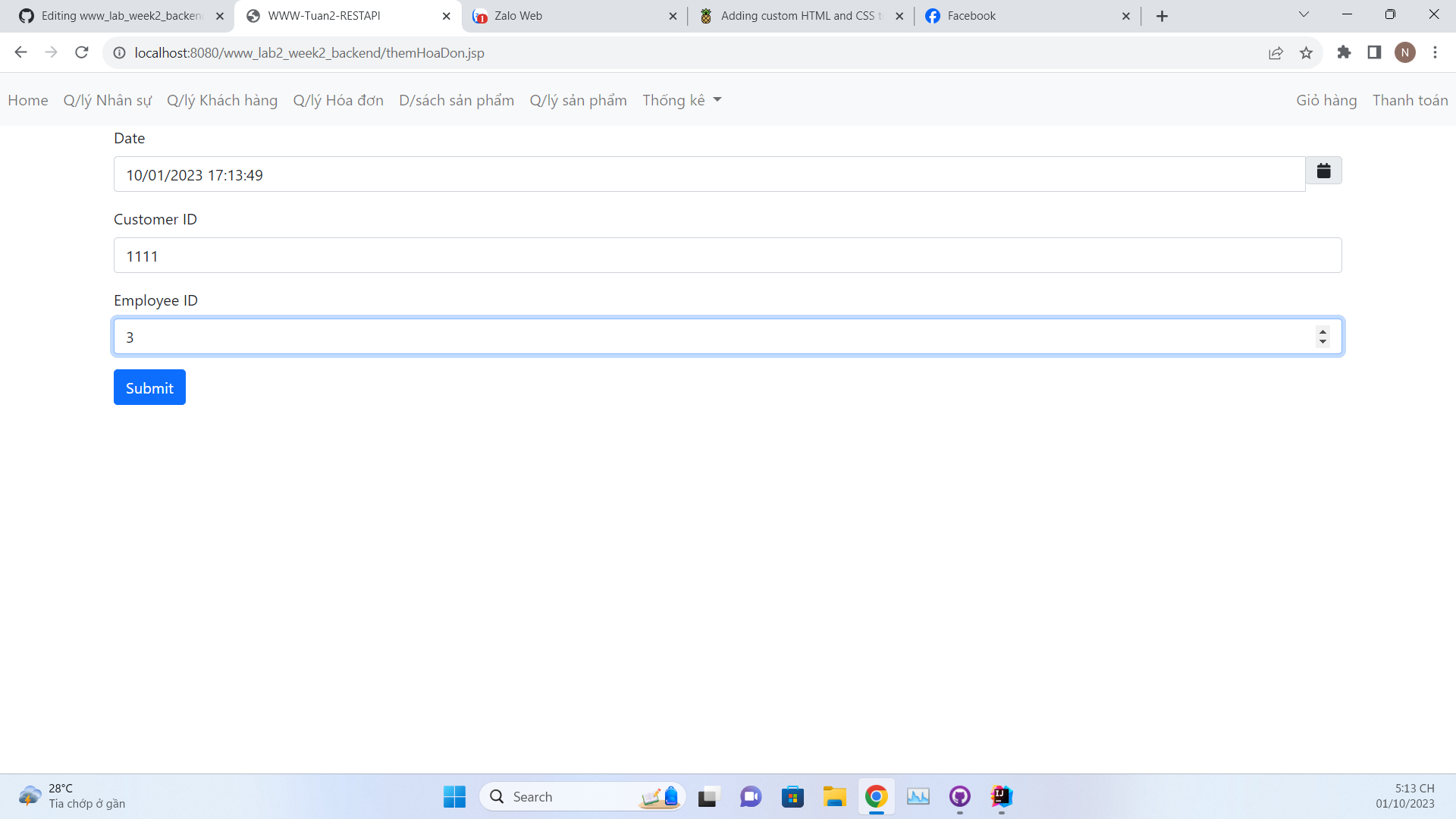Open the Giỏ hàng link
Screen dimensions: 1456x819
[x=1326, y=100]
